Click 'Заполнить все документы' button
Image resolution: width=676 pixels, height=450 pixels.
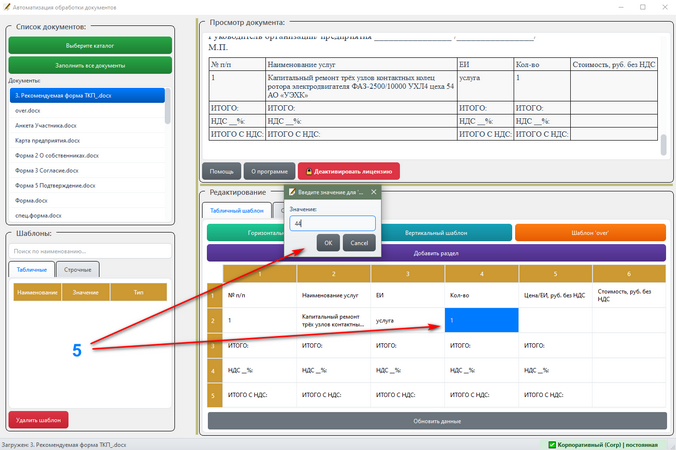(x=90, y=66)
